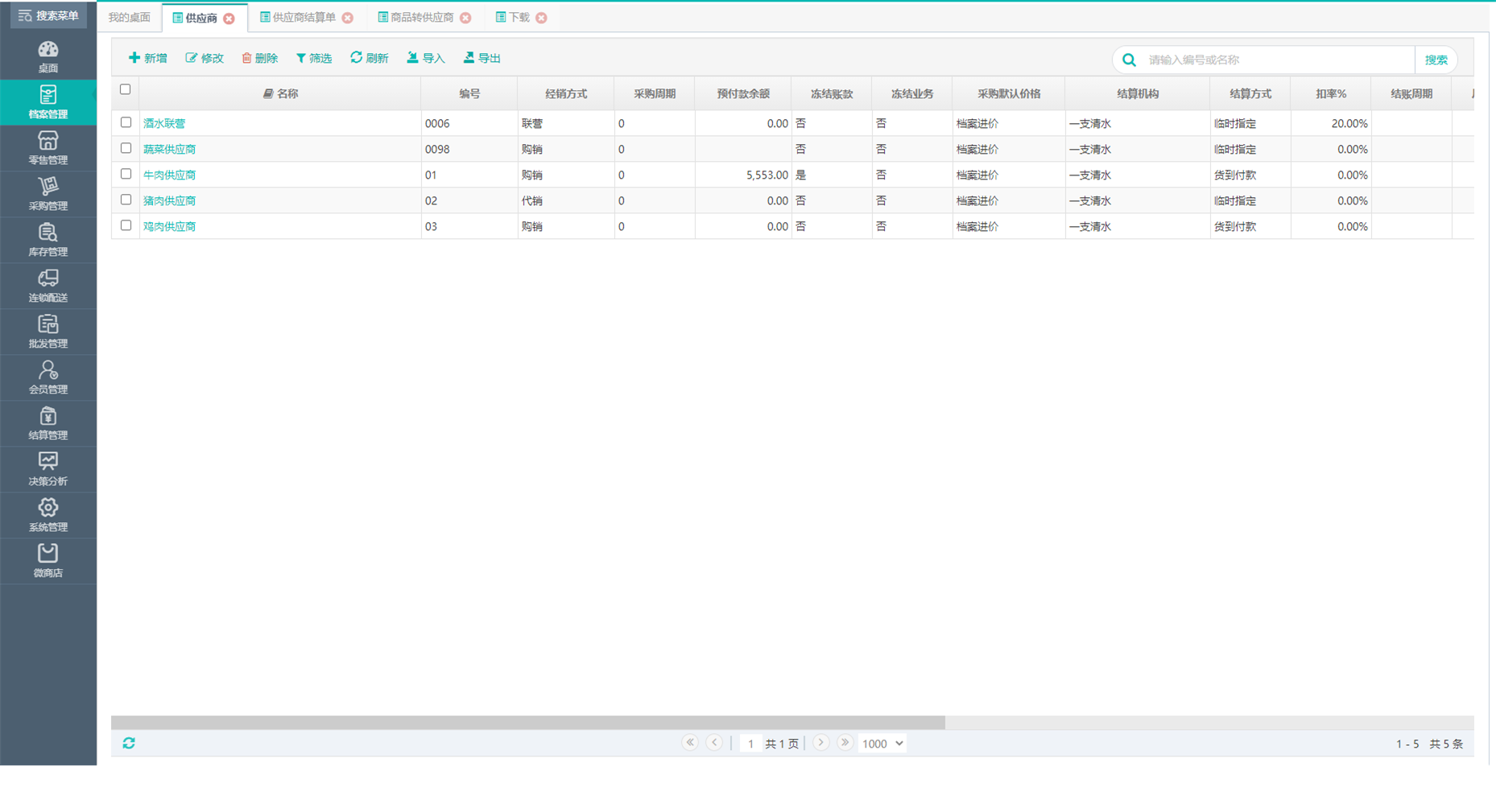1496x812 pixels.
Task: Open 批发管理 in the sidebar
Action: [48, 332]
